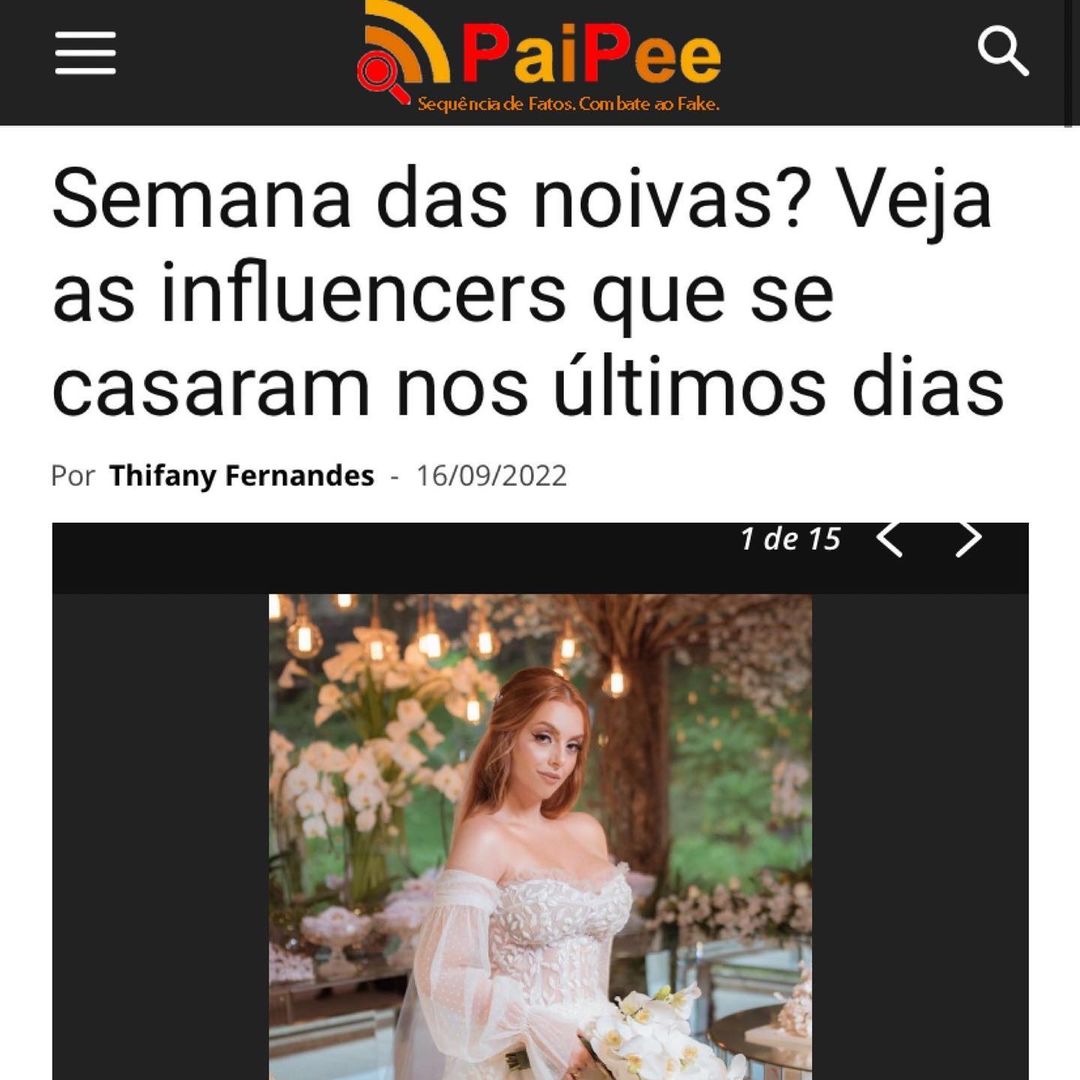Click the gallery counter 1 de 15
The width and height of the screenshot is (1080, 1080).
pos(790,539)
